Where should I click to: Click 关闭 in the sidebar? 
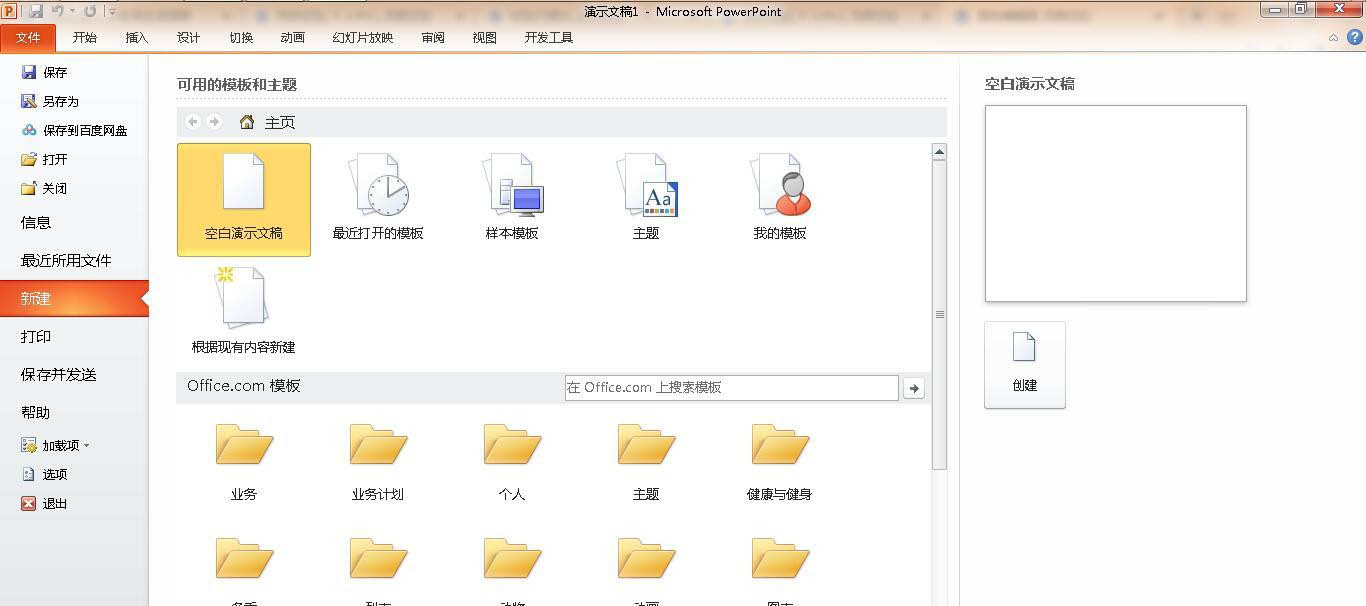pyautogui.click(x=44, y=188)
